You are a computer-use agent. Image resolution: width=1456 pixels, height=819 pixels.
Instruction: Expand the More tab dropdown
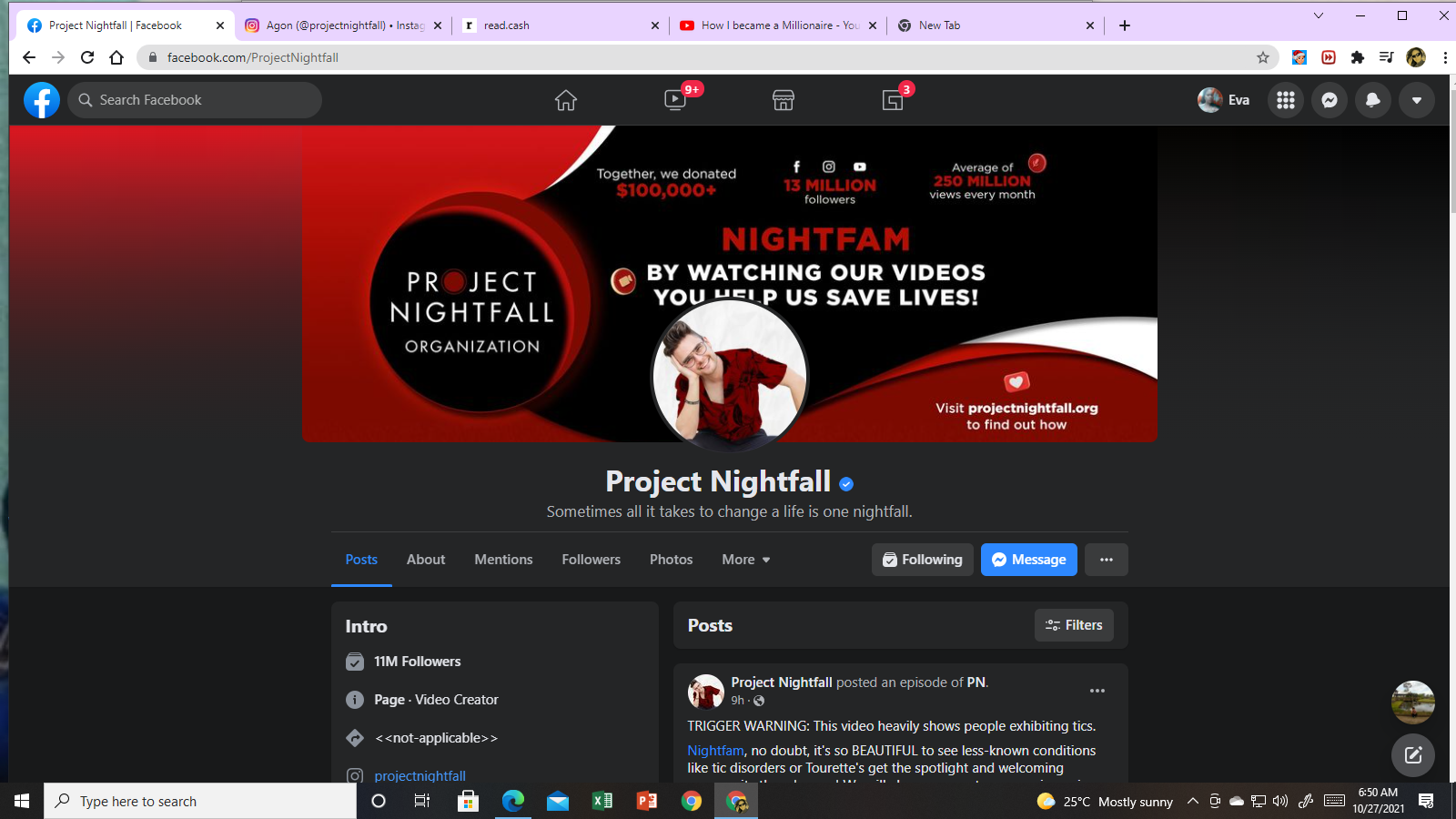tap(746, 560)
